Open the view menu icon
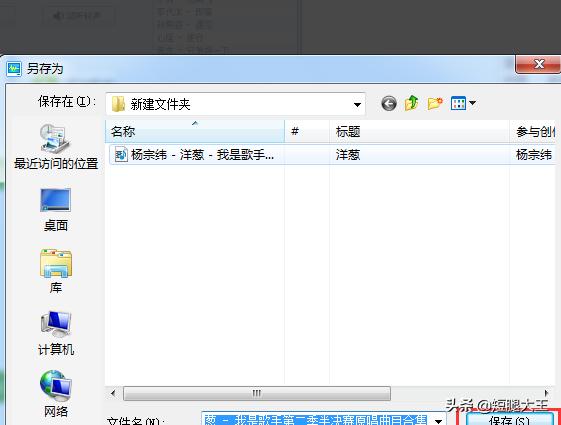 pos(458,103)
